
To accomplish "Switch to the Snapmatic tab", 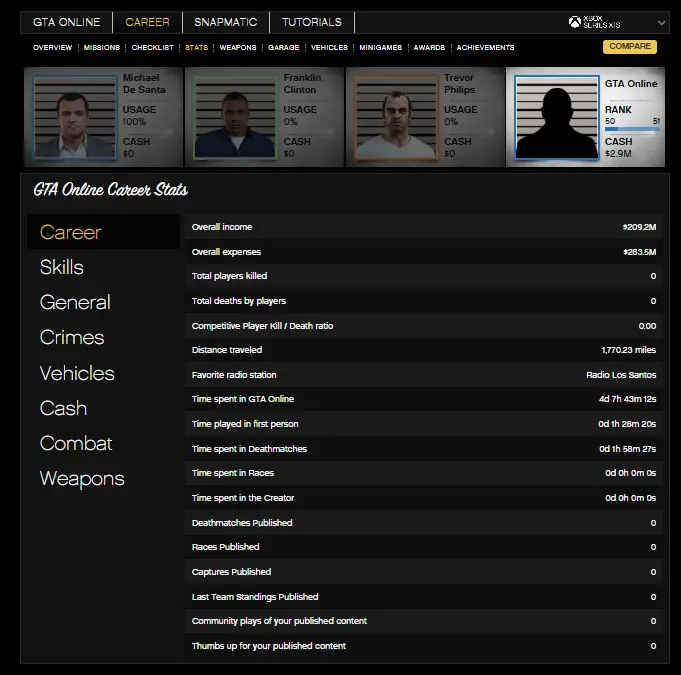I will click(225, 22).
